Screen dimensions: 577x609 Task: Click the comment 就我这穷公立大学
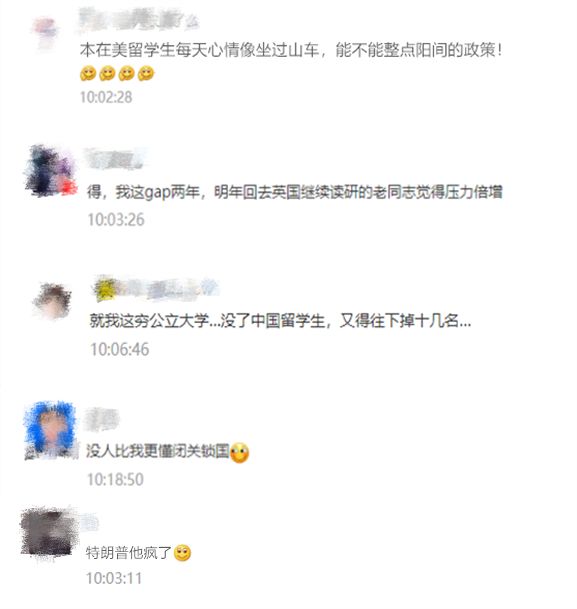(280, 321)
